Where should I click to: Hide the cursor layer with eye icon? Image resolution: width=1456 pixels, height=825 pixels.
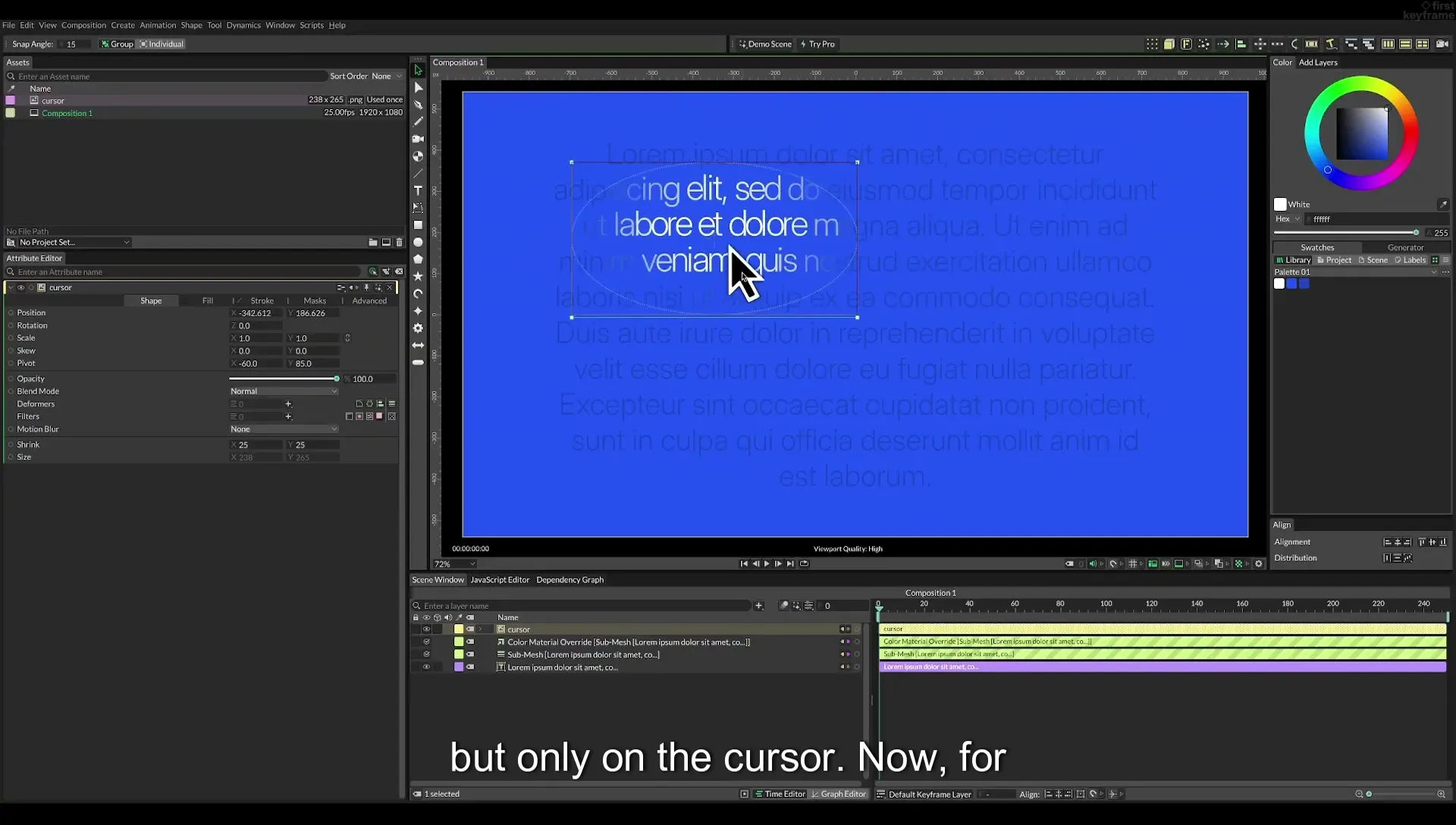[426, 629]
